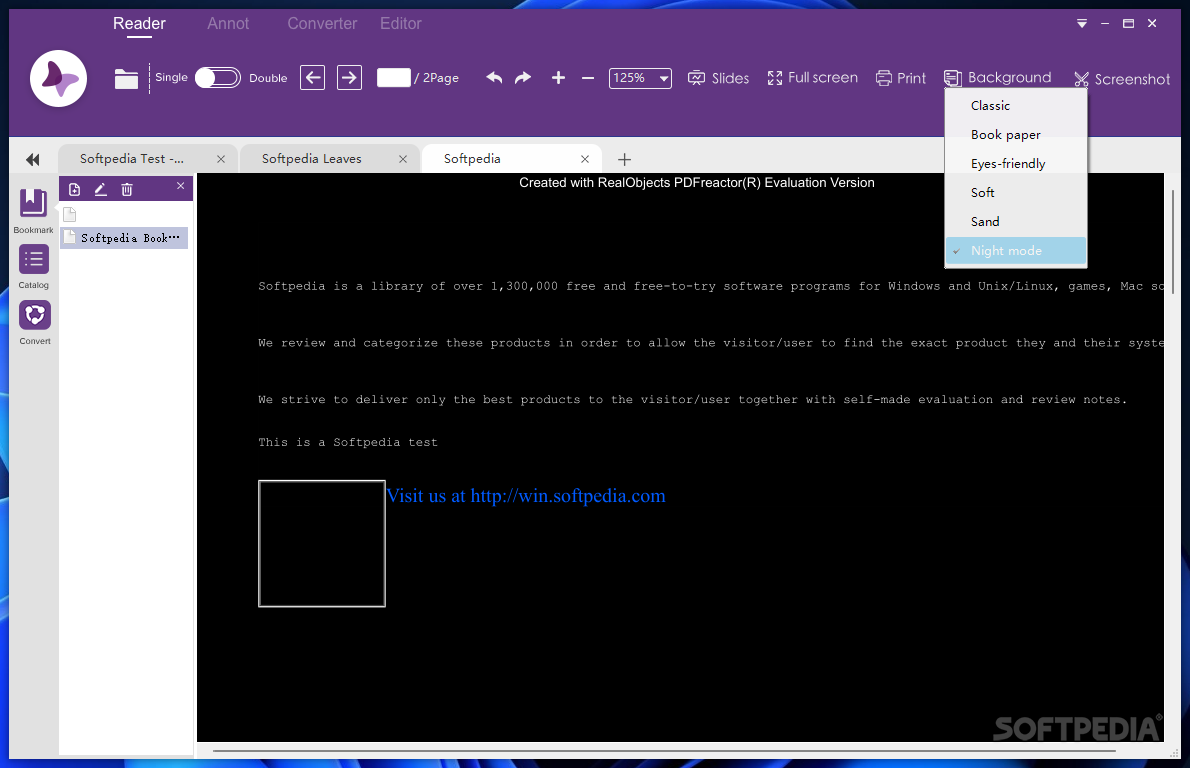
Task: Toggle the Single/Double page view switch
Action: [218, 78]
